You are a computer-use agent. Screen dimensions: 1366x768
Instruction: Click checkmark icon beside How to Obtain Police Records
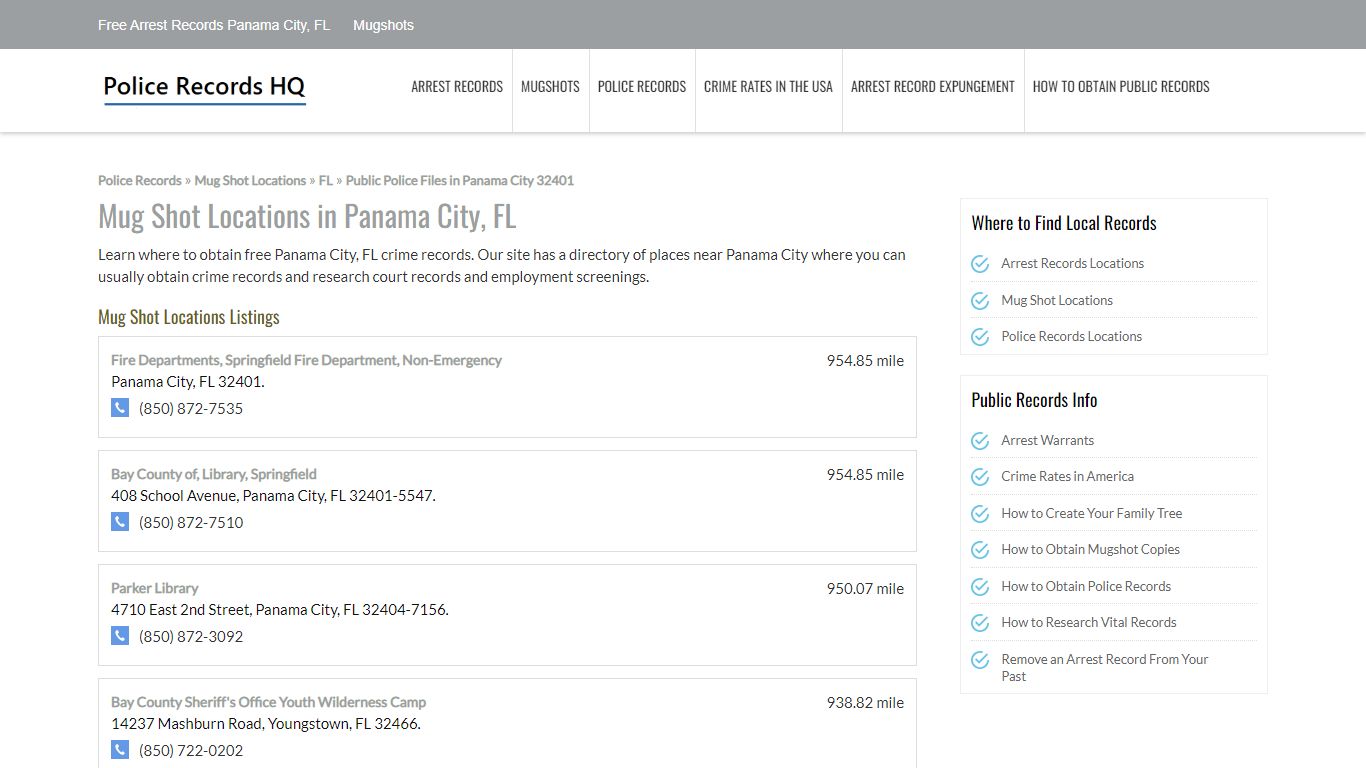tap(980, 587)
